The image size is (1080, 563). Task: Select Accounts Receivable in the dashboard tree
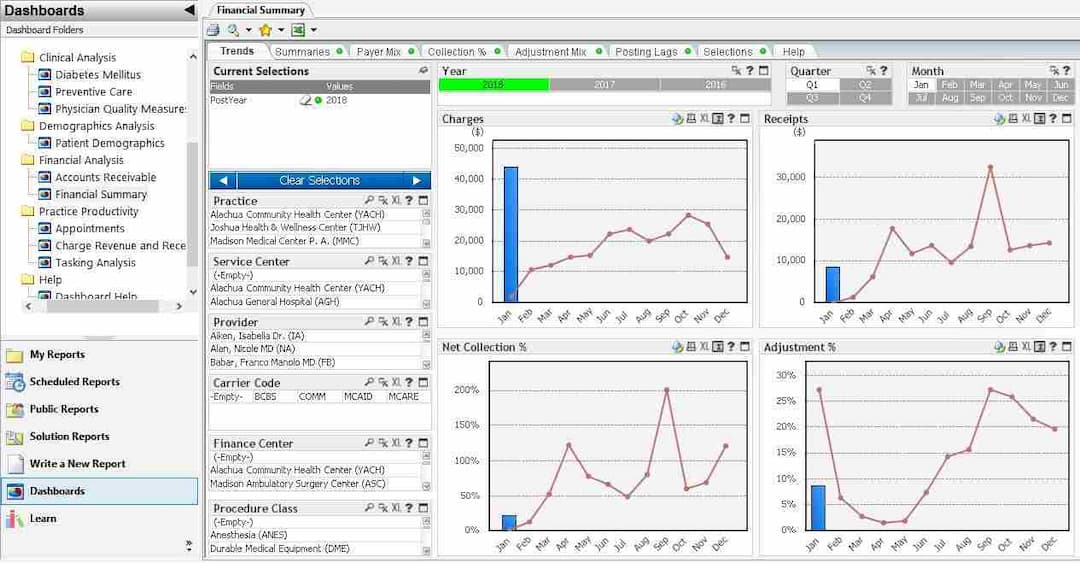point(105,177)
